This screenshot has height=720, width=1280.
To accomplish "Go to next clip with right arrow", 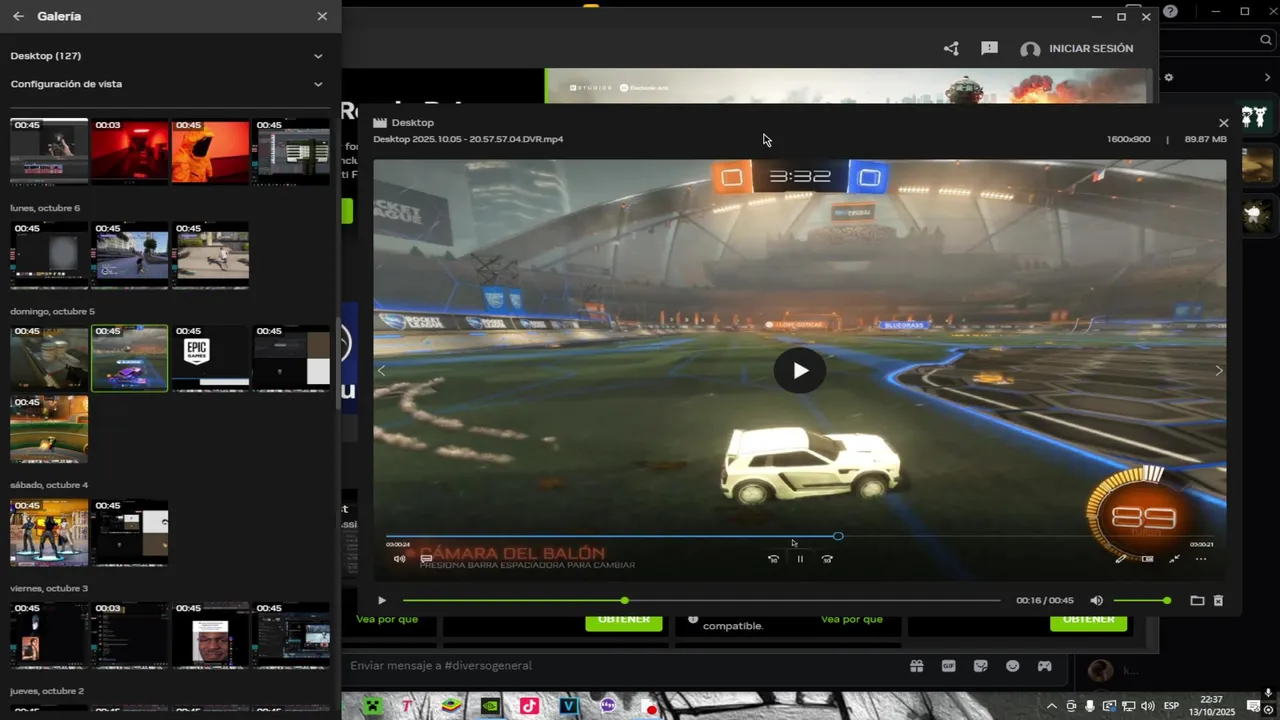I will coord(1218,370).
